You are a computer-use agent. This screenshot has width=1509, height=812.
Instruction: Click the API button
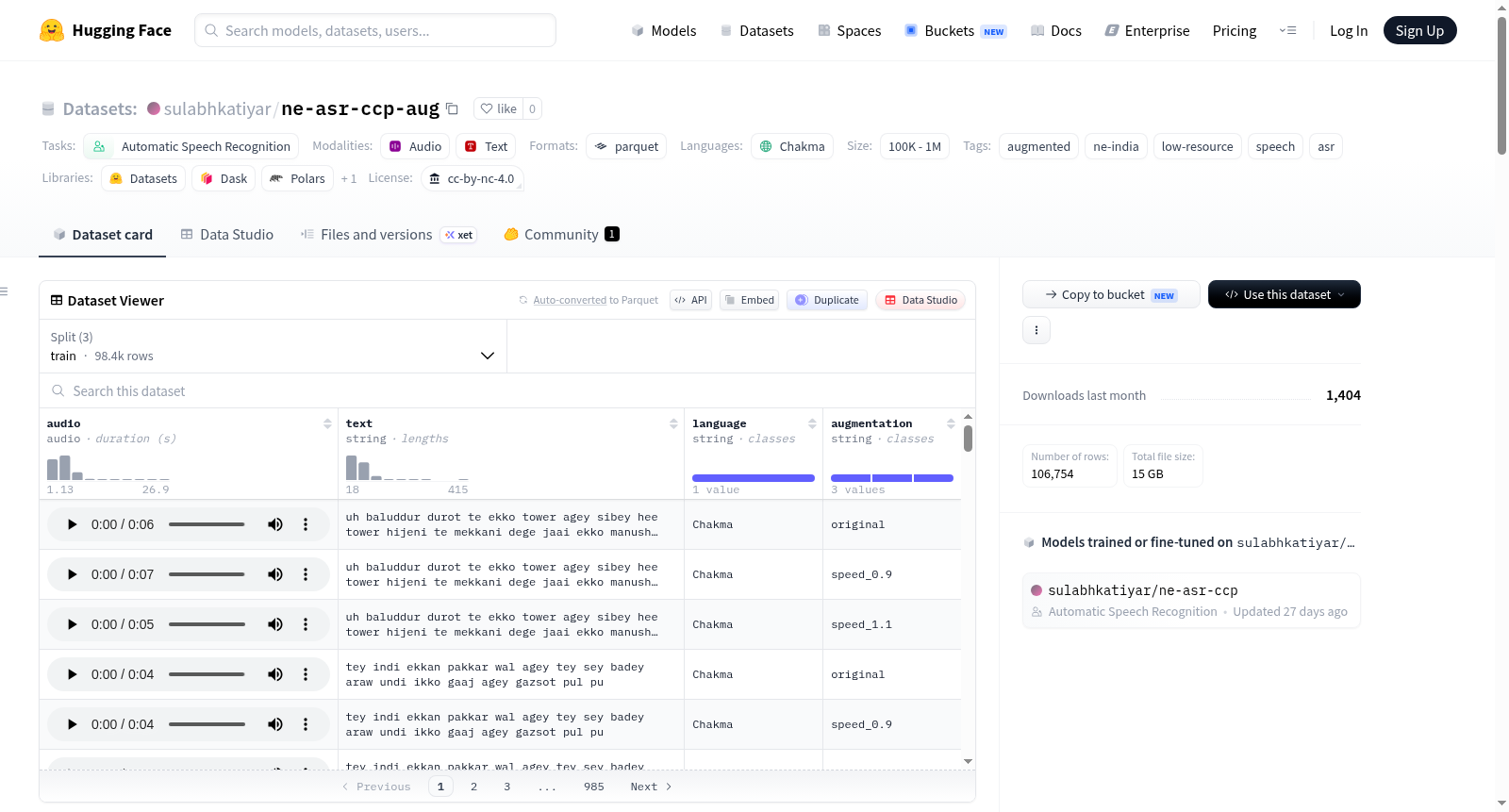point(690,300)
